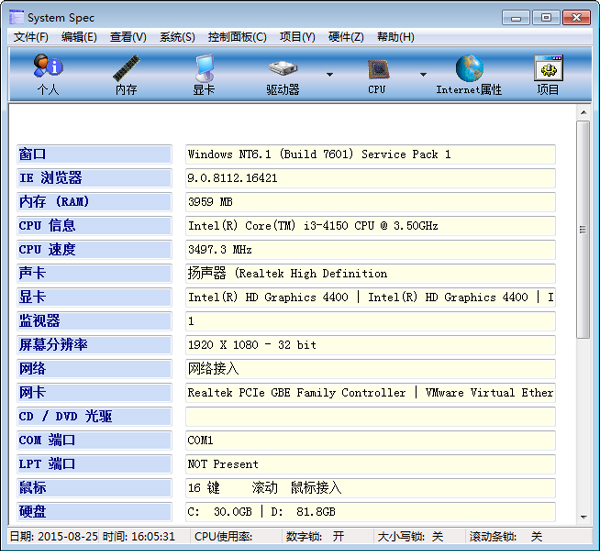Minimize the System Spec window
This screenshot has width=600, height=551.
[x=516, y=18]
